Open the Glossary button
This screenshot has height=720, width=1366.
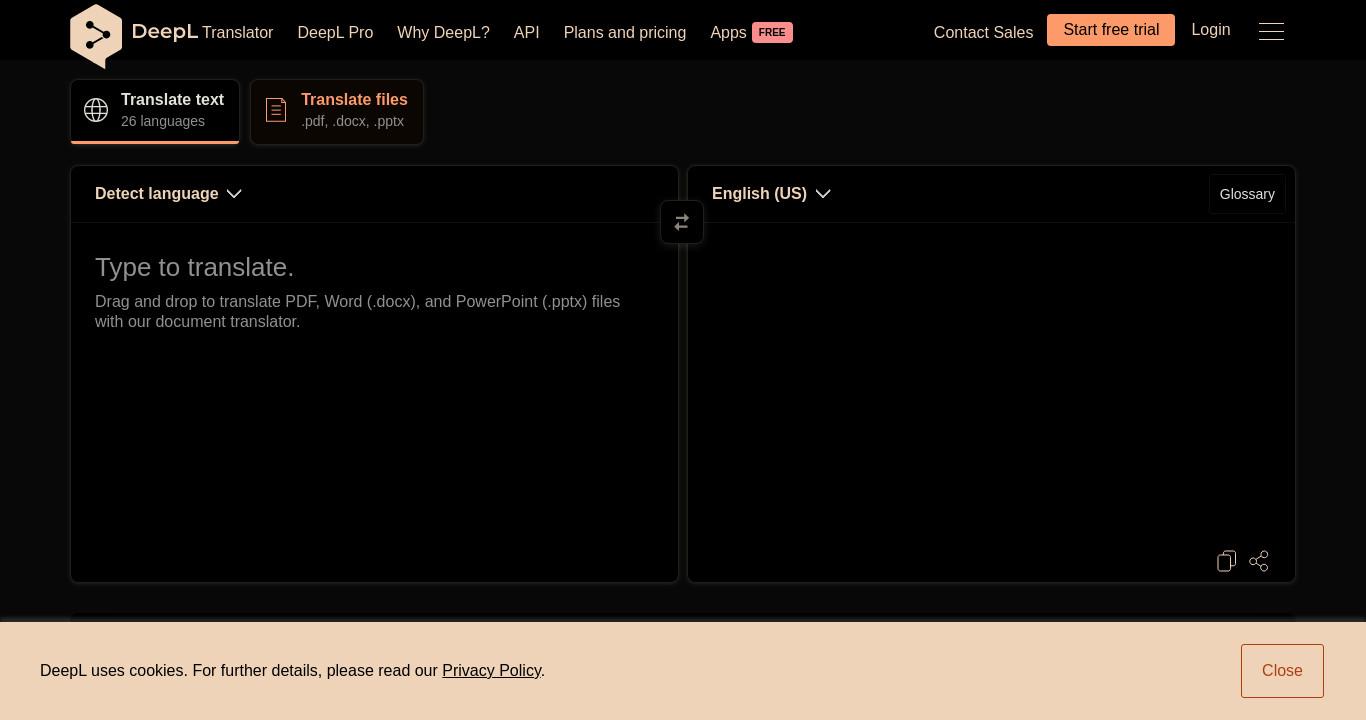pyautogui.click(x=1247, y=194)
